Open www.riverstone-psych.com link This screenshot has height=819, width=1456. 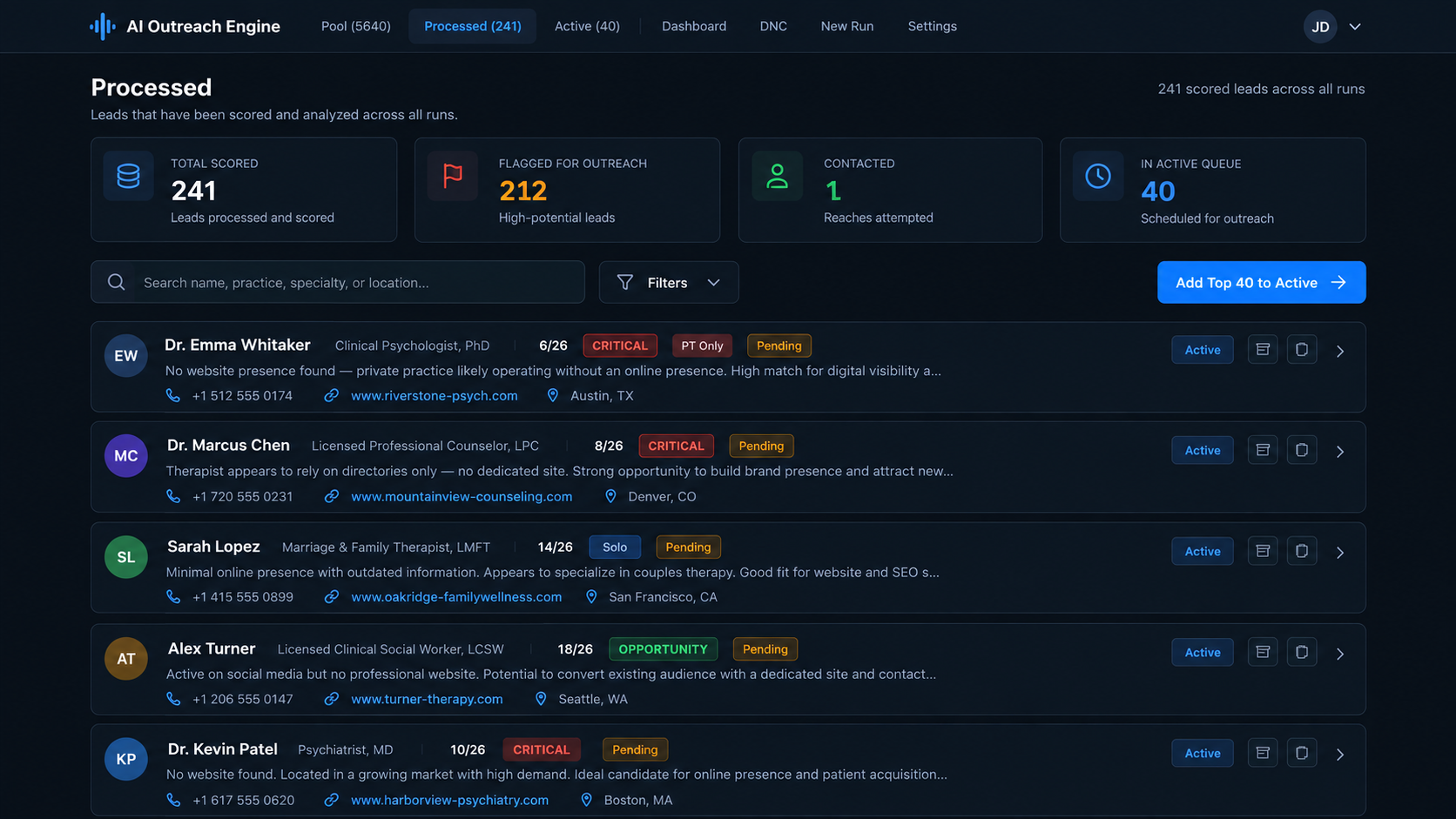435,395
